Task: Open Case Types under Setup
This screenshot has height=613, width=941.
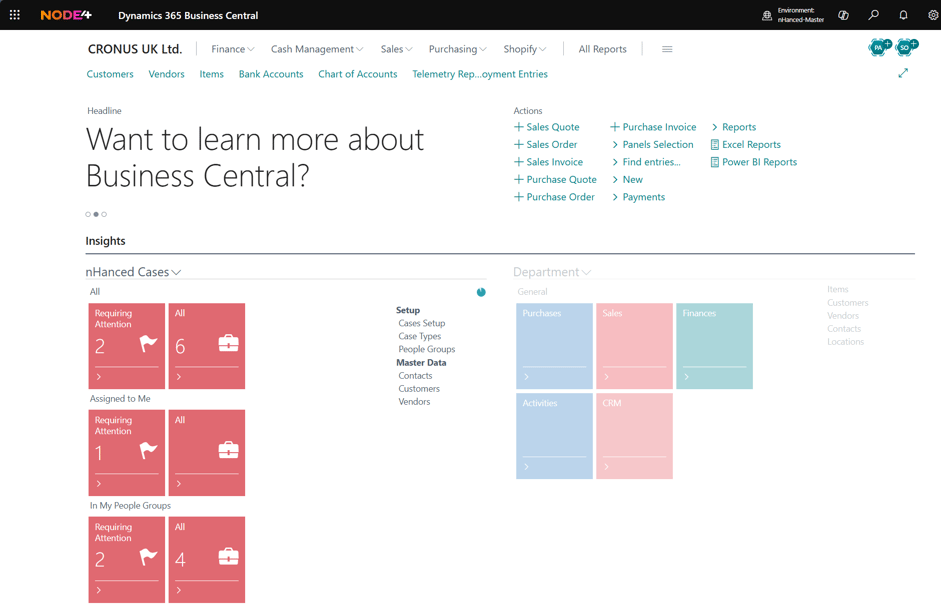Action: [x=419, y=336]
